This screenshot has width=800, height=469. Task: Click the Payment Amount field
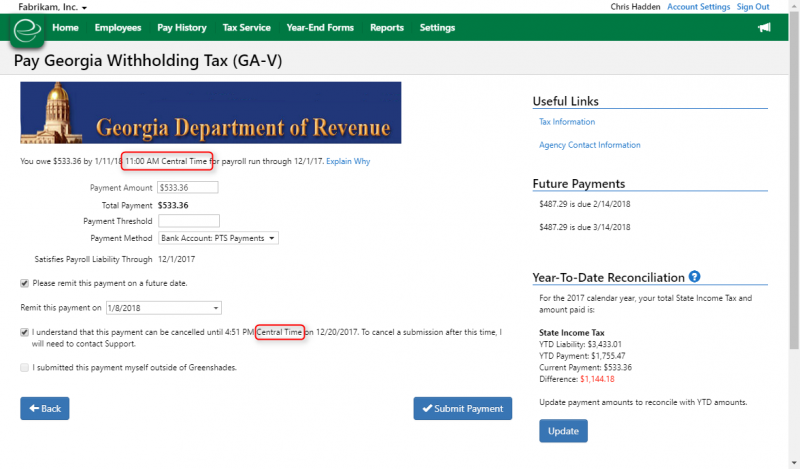tap(188, 188)
